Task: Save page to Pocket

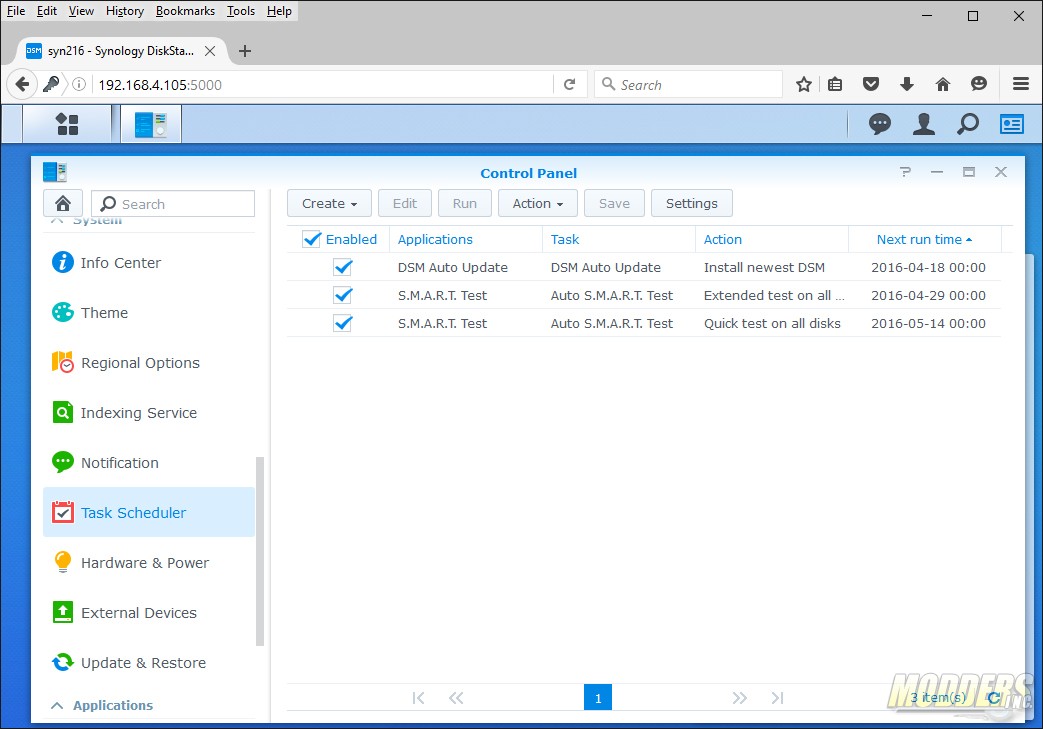Action: click(871, 84)
